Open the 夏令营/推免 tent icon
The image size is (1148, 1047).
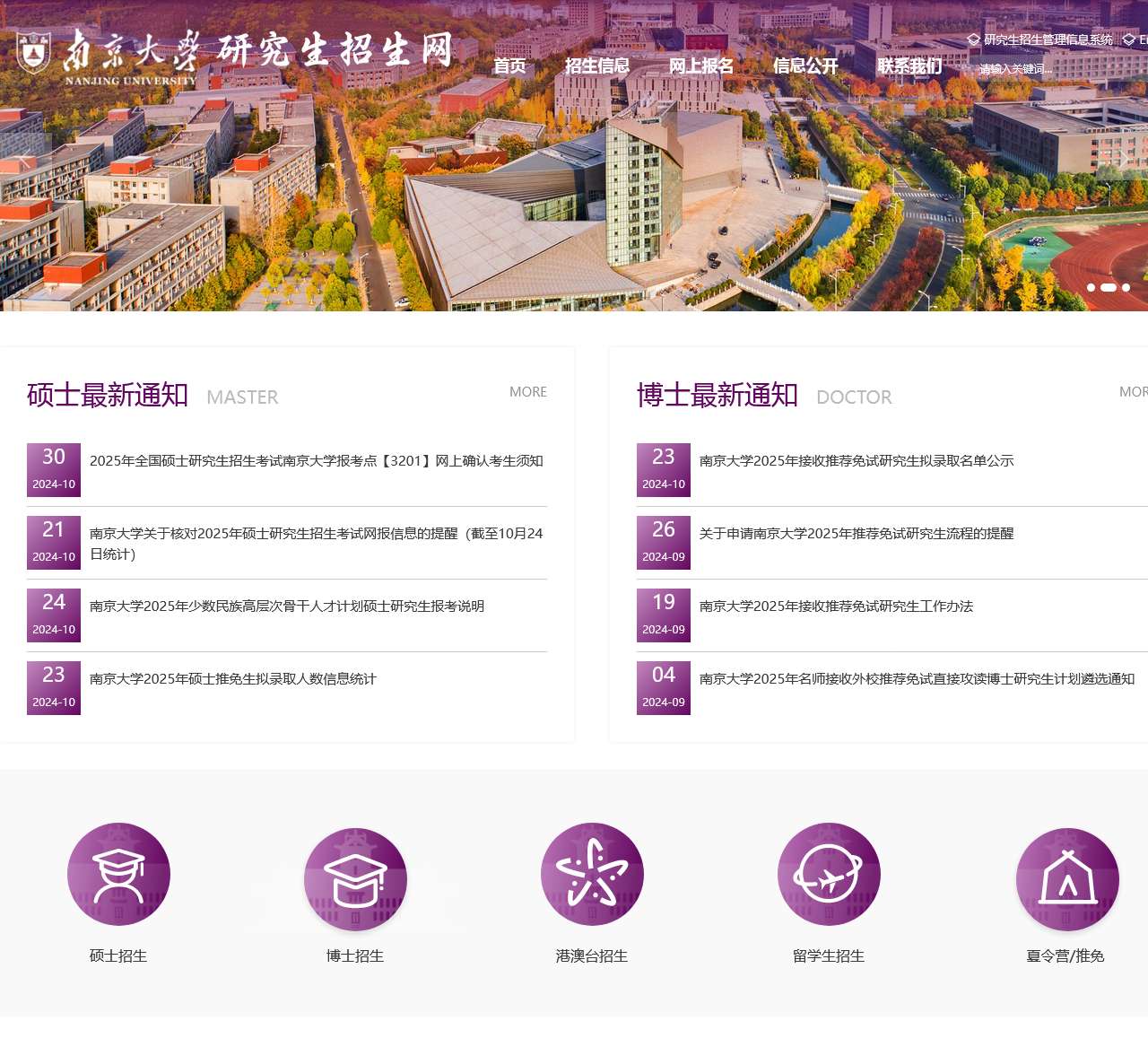point(1067,879)
